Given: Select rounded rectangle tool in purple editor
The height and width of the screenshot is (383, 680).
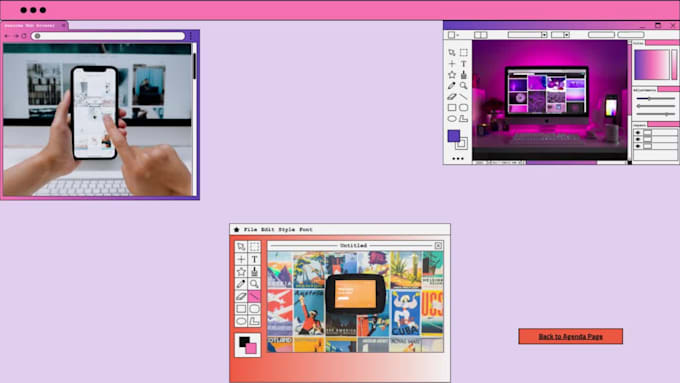Looking at the screenshot, I should 464,107.
